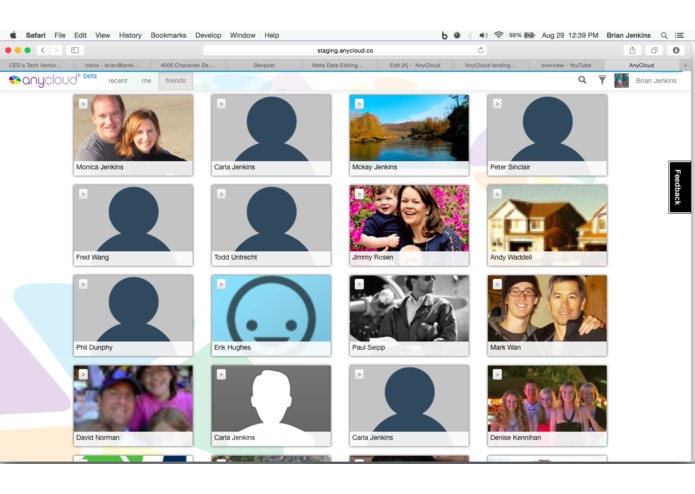Reload the page in Safari address bar
This screenshot has width=695, height=494.
[x=480, y=51]
